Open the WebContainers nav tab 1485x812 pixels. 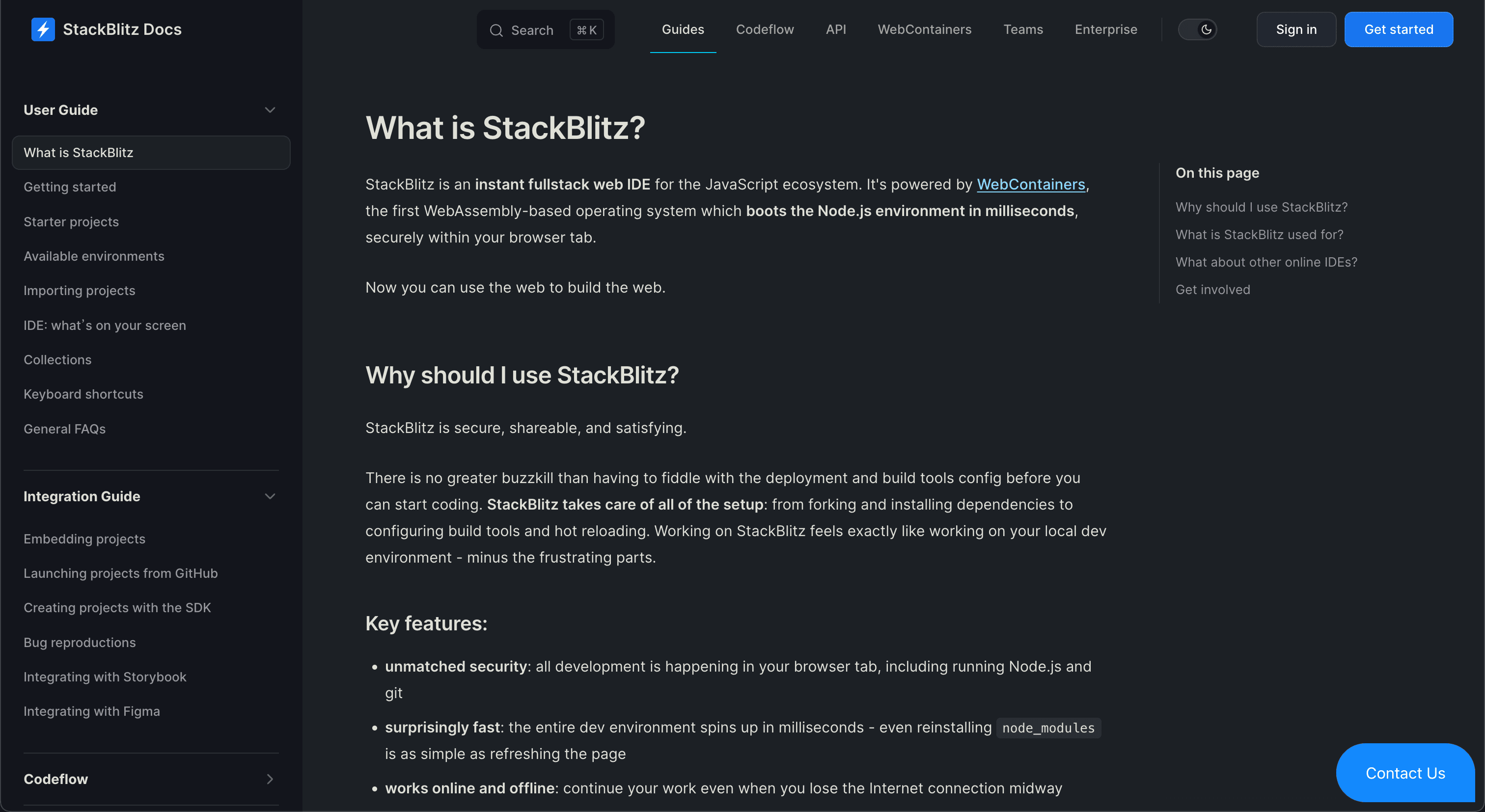point(924,29)
